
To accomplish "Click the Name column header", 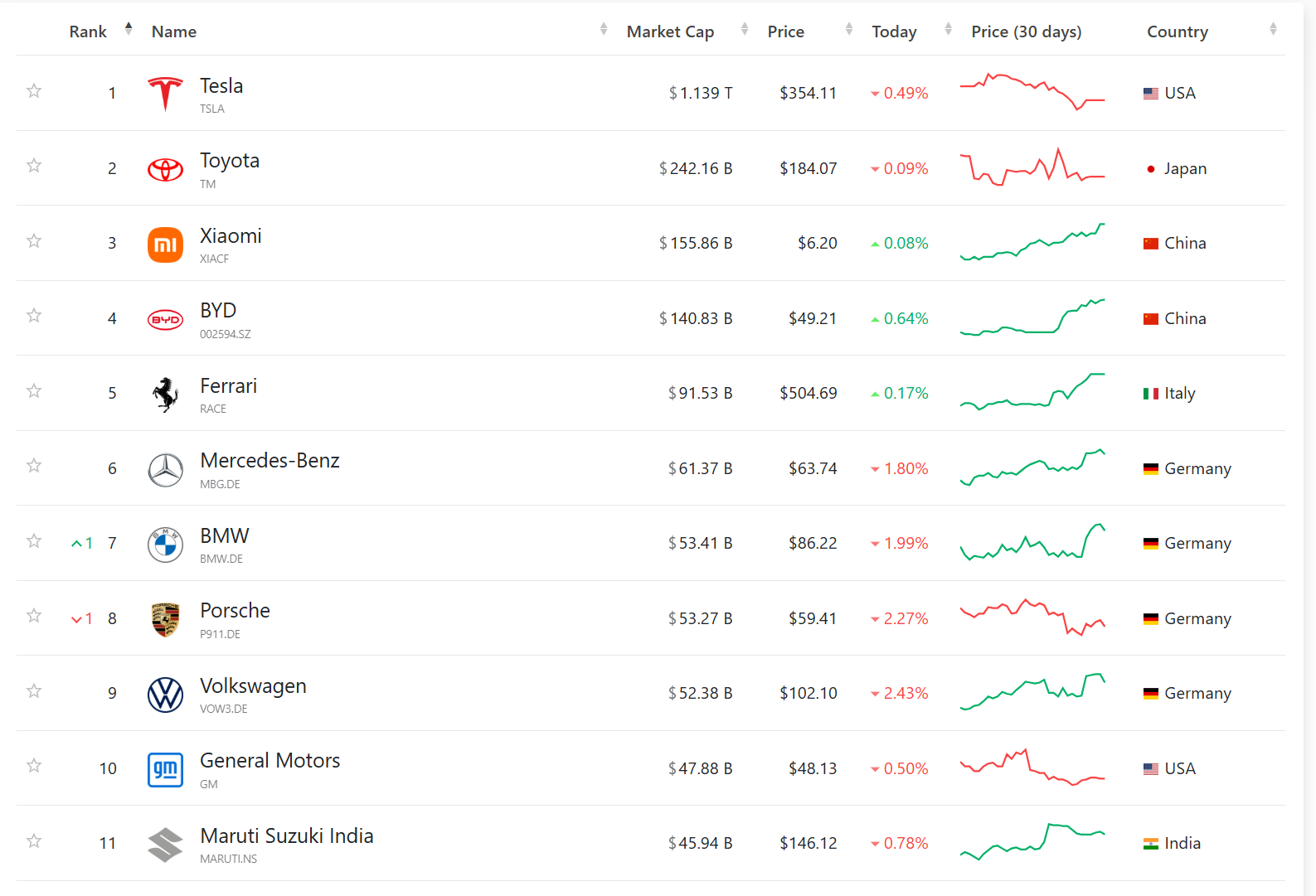I will [x=174, y=31].
